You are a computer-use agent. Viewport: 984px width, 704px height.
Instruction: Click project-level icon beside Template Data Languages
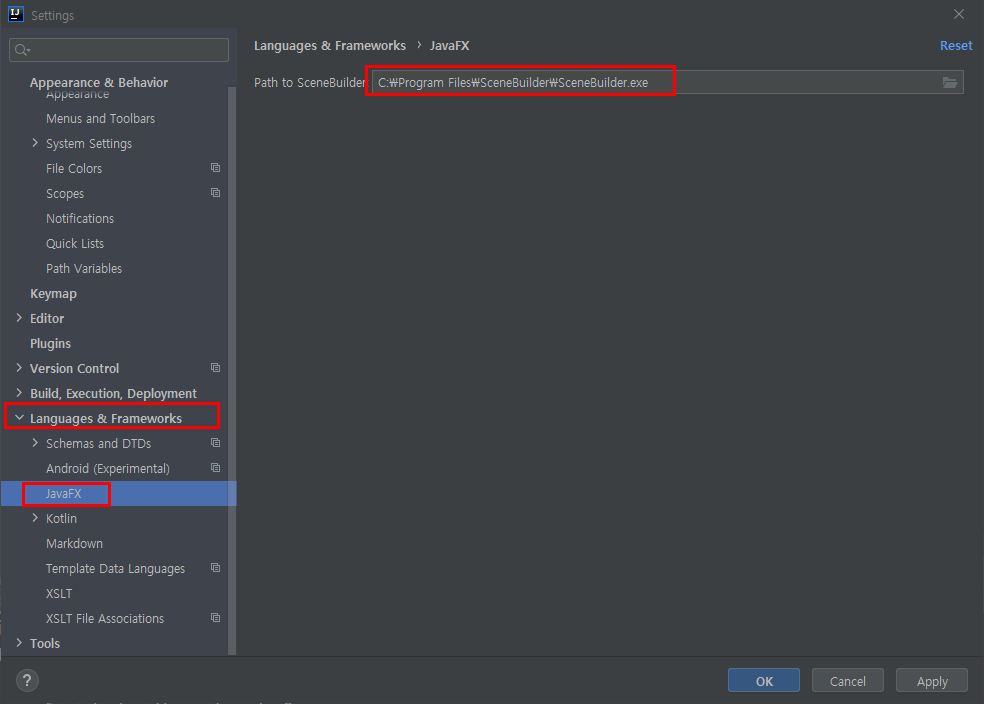tap(215, 568)
